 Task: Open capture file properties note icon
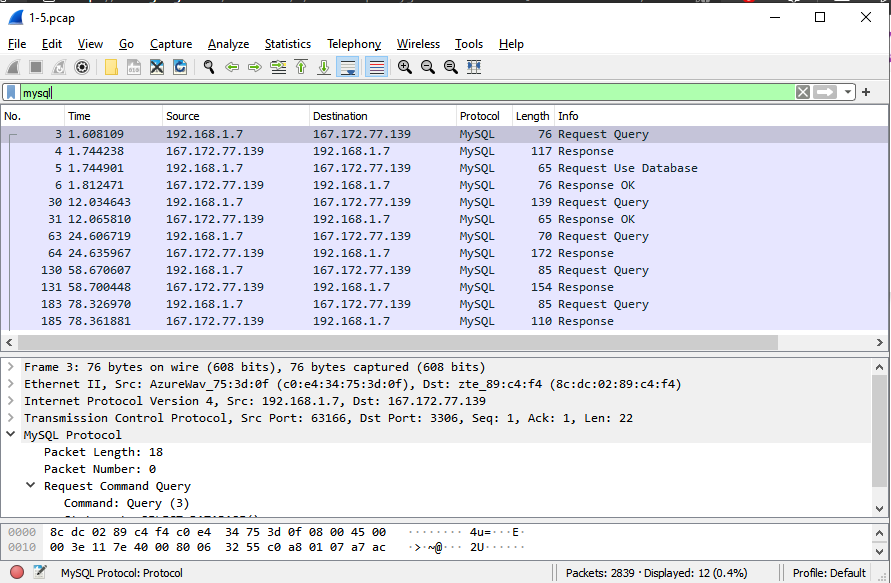[x=40, y=572]
